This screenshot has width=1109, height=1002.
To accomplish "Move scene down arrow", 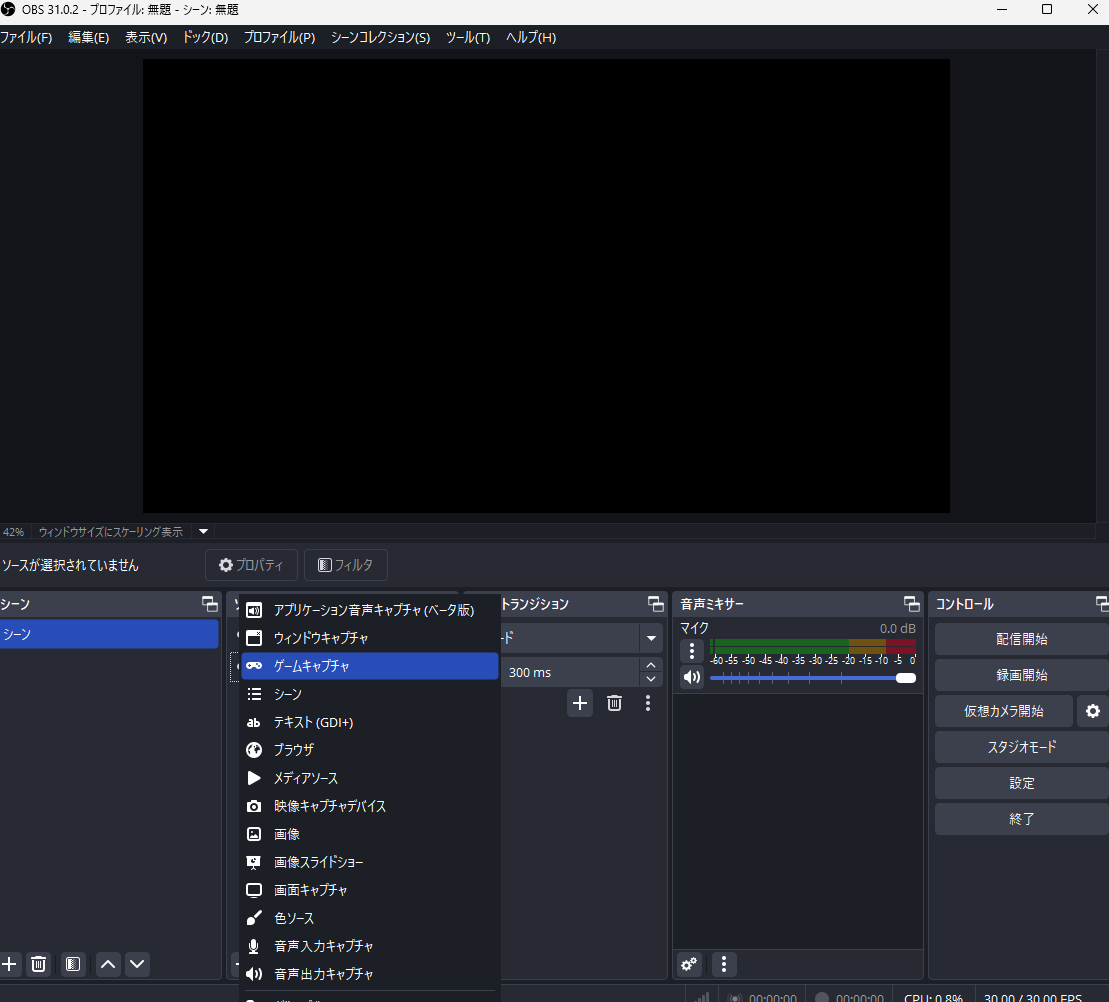I will pyautogui.click(x=137, y=964).
